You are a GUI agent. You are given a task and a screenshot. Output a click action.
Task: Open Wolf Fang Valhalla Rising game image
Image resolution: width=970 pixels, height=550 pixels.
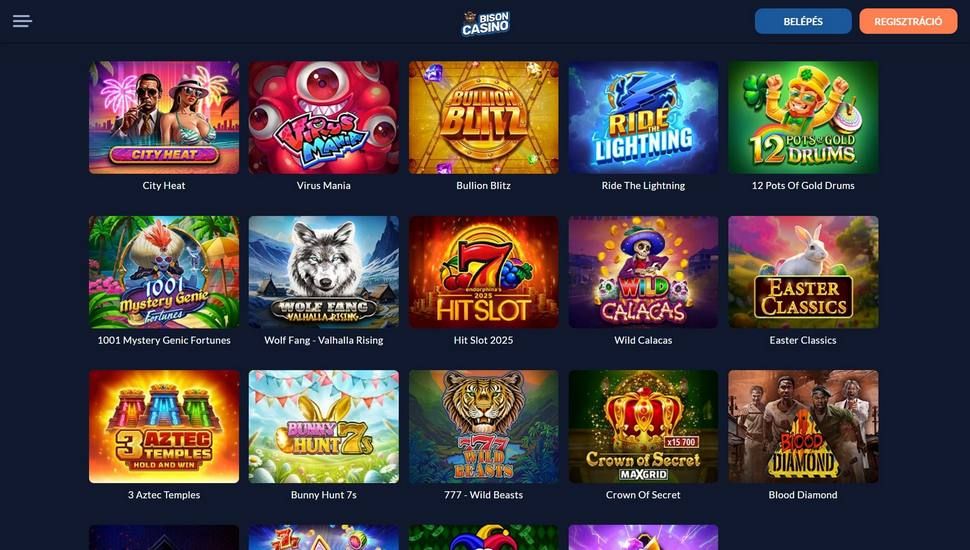[x=324, y=272]
